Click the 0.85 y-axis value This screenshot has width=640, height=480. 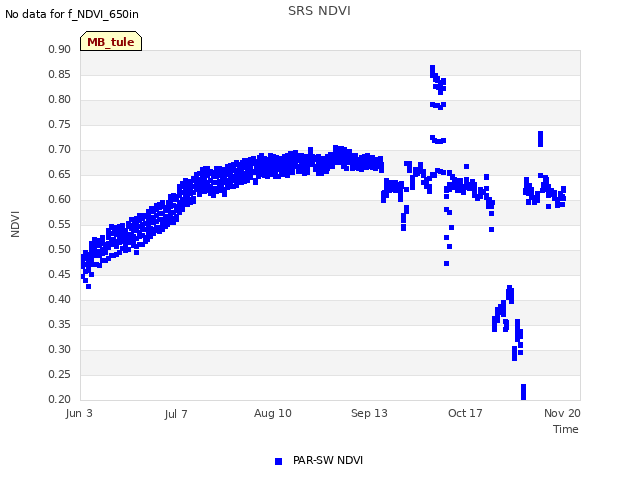[x=60, y=74]
